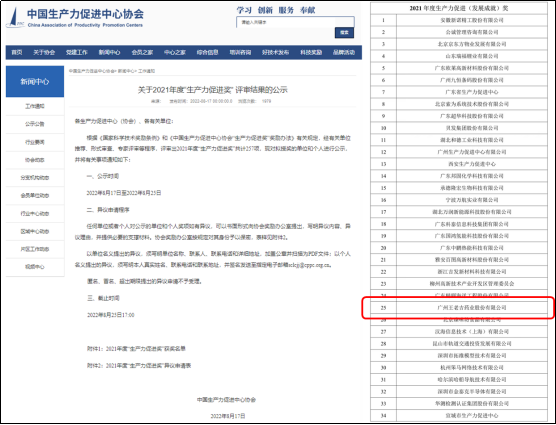This screenshot has width=556, height=425.
Task: Select 公示公告 in the left sidebar
Action: [35, 124]
